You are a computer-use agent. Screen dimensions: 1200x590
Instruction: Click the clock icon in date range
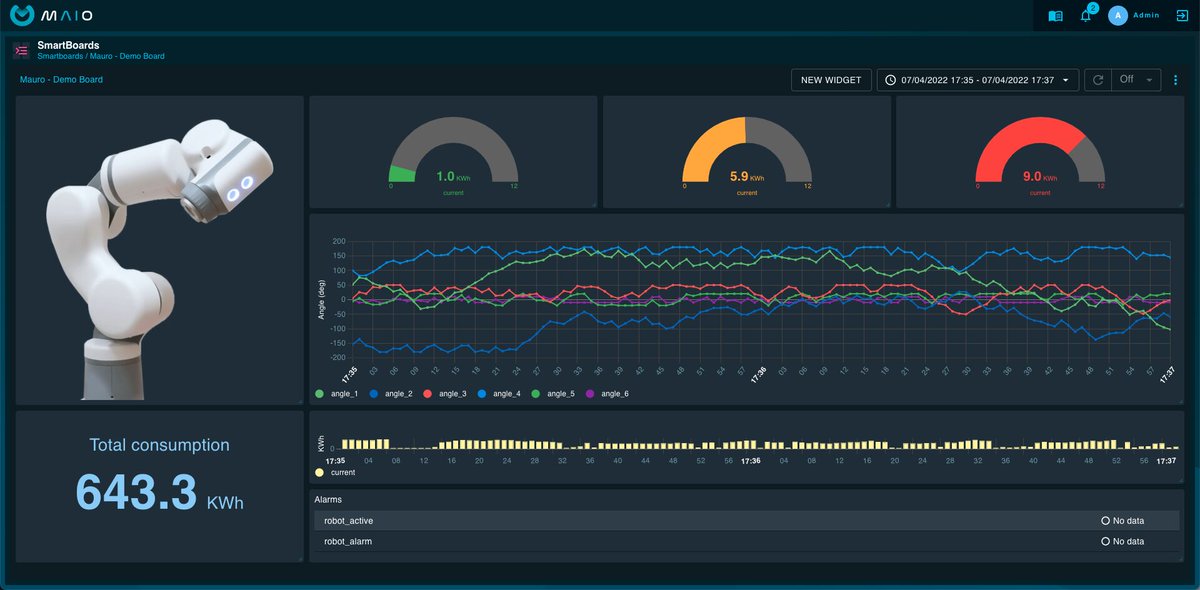click(890, 80)
